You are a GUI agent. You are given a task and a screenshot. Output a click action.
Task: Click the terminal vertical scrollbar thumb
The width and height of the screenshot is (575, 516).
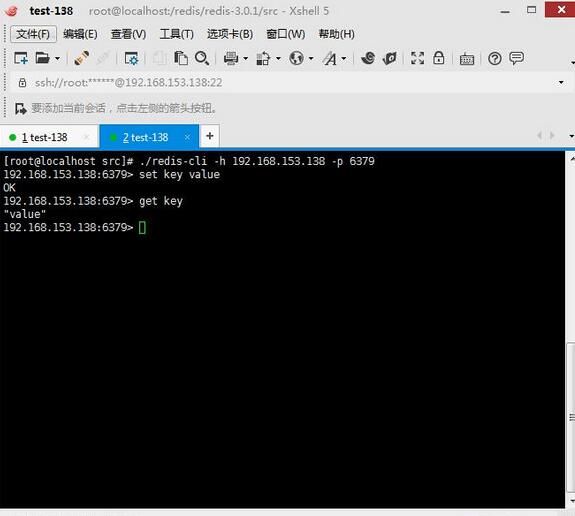pos(571,416)
